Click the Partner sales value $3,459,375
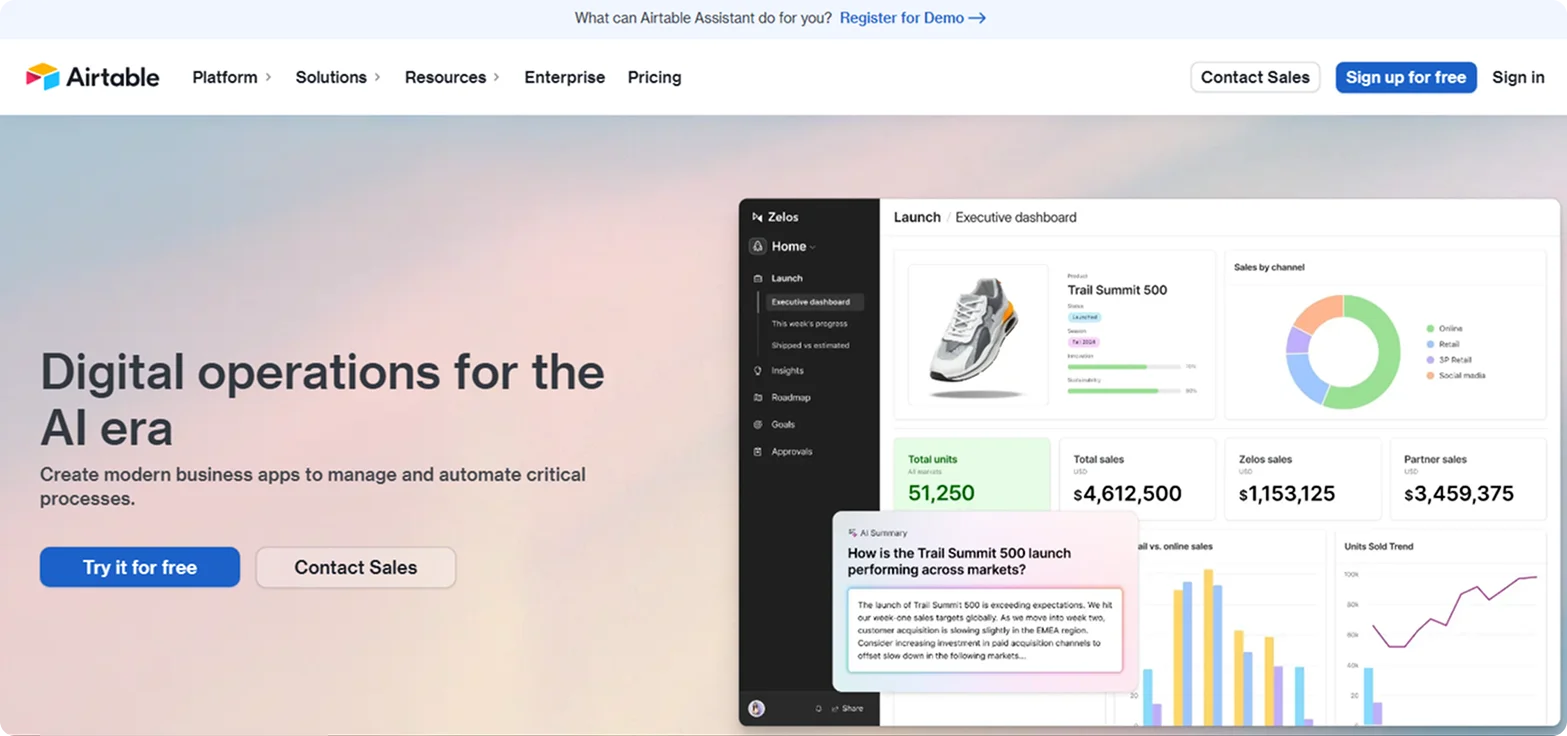This screenshot has height=736, width=1567. 1459,494
